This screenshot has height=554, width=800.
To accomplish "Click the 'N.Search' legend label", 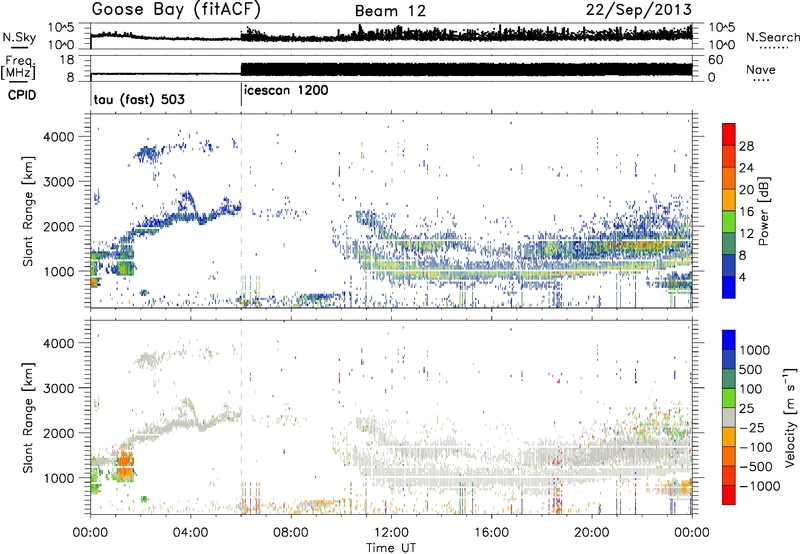I will (773, 37).
